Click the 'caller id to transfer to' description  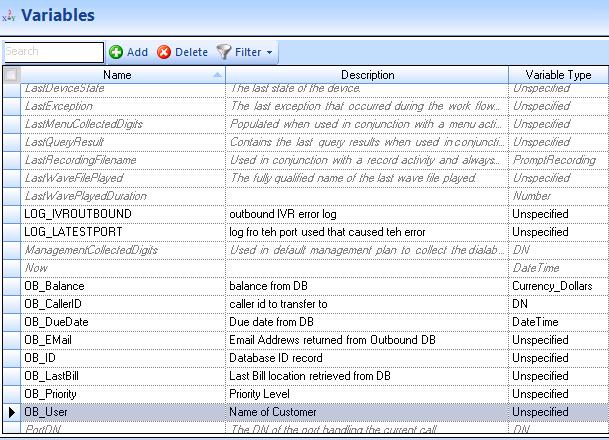278,304
